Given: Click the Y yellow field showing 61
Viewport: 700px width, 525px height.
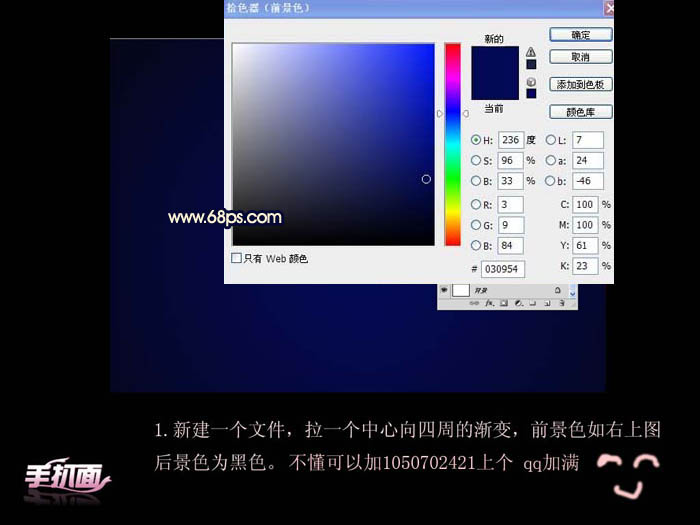Looking at the screenshot, I should pyautogui.click(x=585, y=246).
